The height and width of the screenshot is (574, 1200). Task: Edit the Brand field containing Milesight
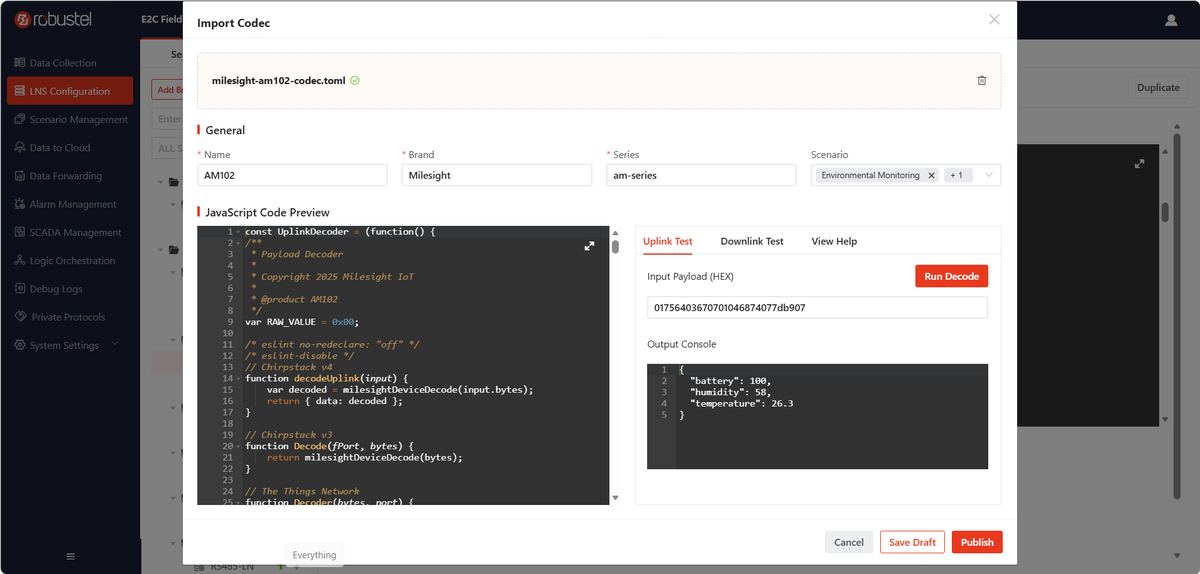(x=497, y=175)
